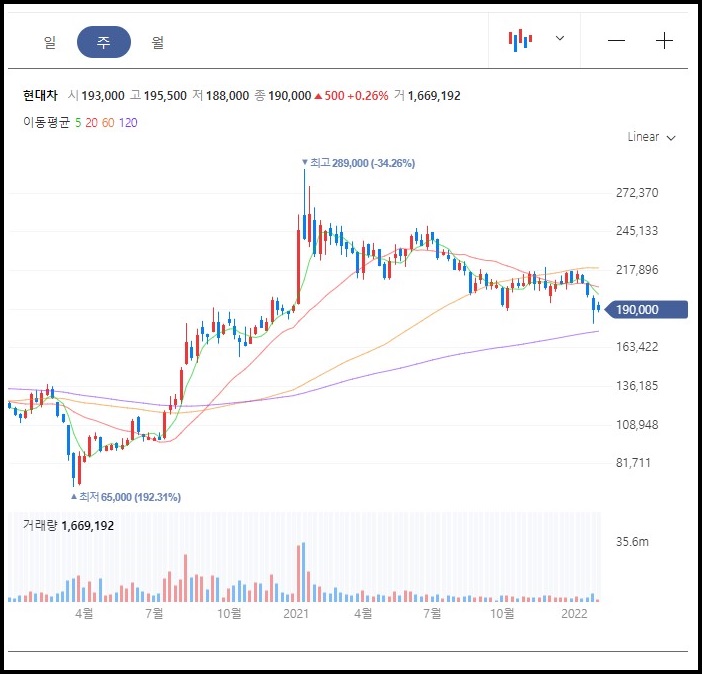Click the 163,422 price axis label
Viewport: 702px width, 674px height.
tap(637, 347)
